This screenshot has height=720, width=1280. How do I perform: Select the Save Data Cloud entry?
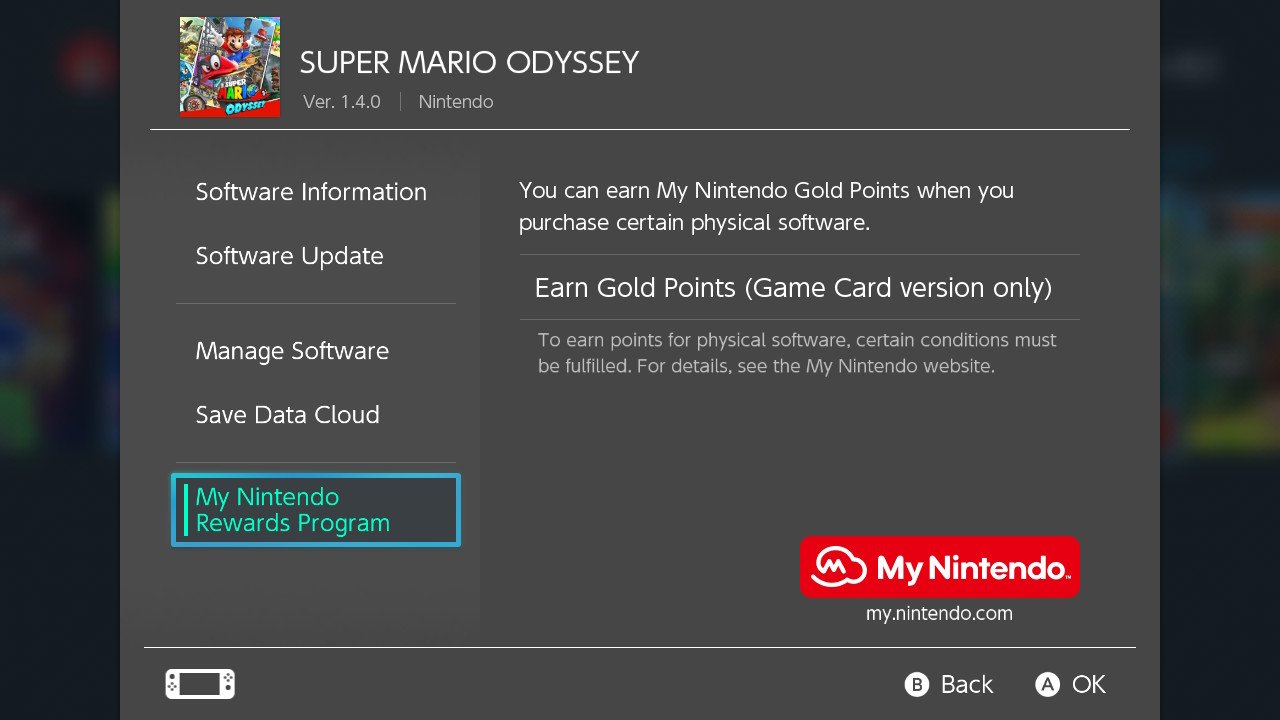point(287,415)
